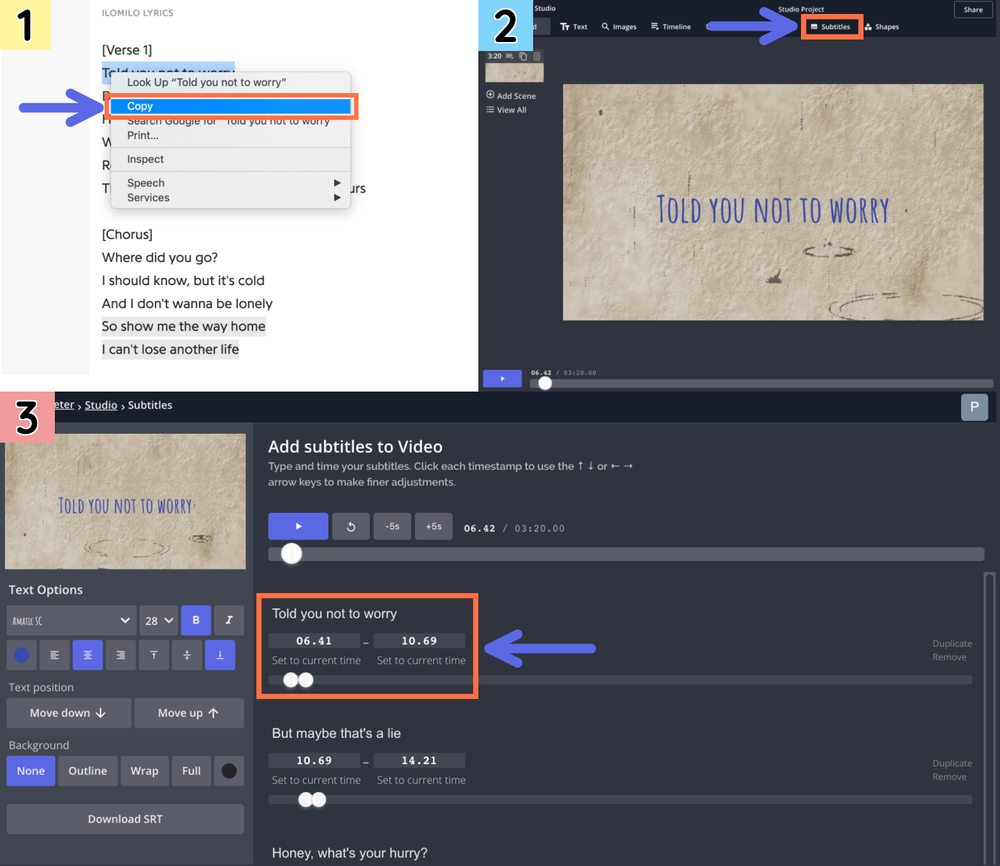Select Copy from the context menu
The image size is (1000, 866).
[232, 106]
